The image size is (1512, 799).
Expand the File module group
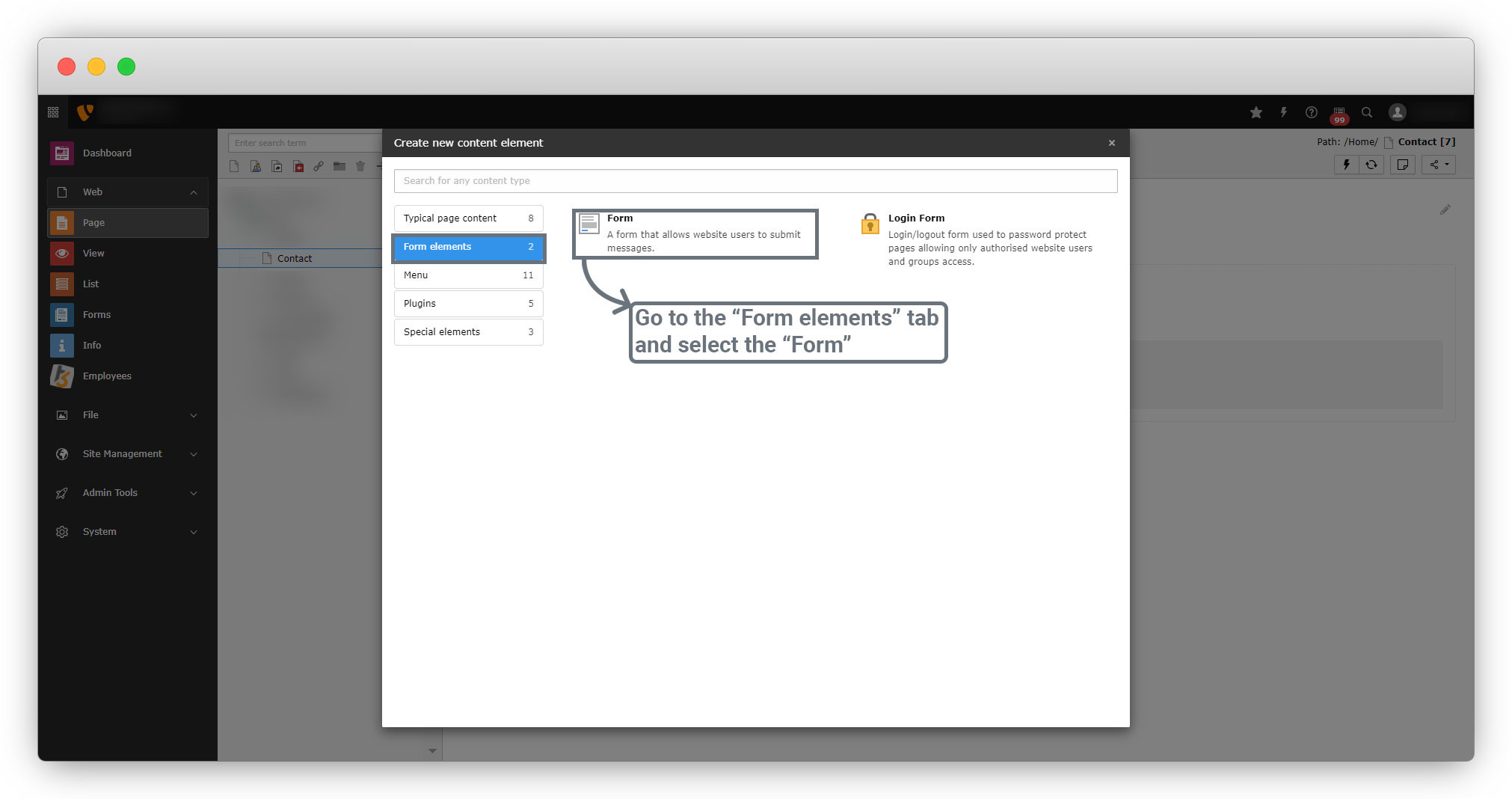tap(194, 415)
